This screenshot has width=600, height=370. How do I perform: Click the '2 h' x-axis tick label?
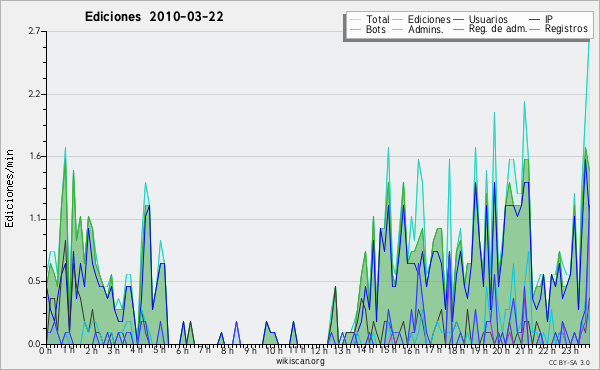(91, 350)
